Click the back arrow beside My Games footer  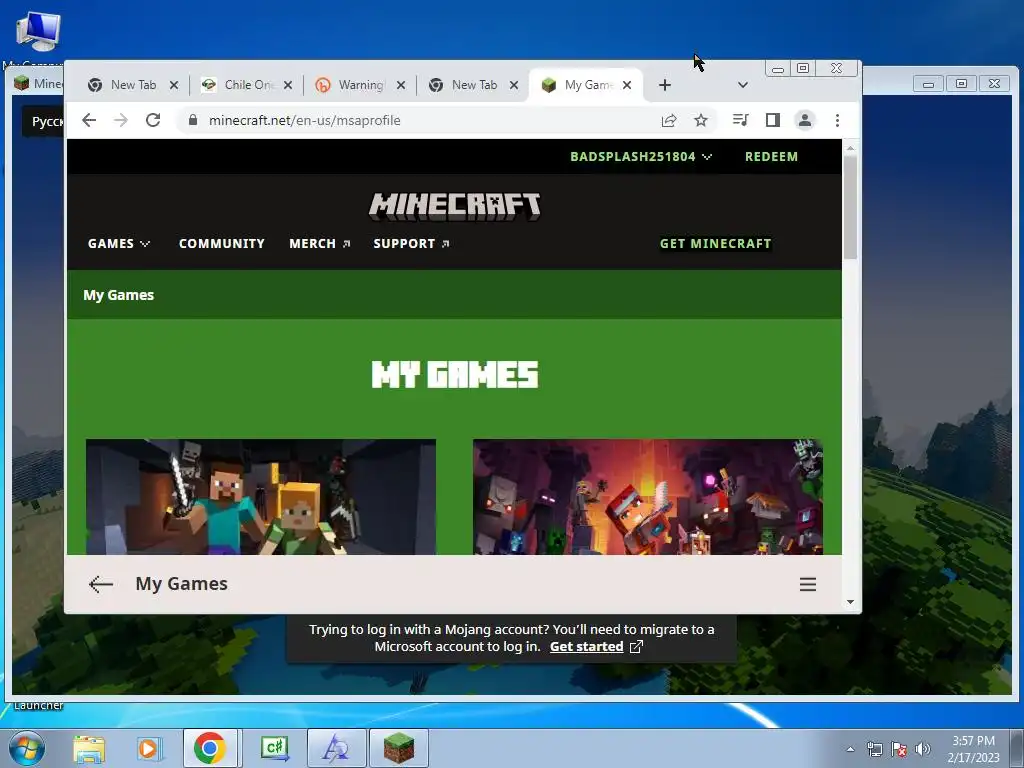(101, 584)
